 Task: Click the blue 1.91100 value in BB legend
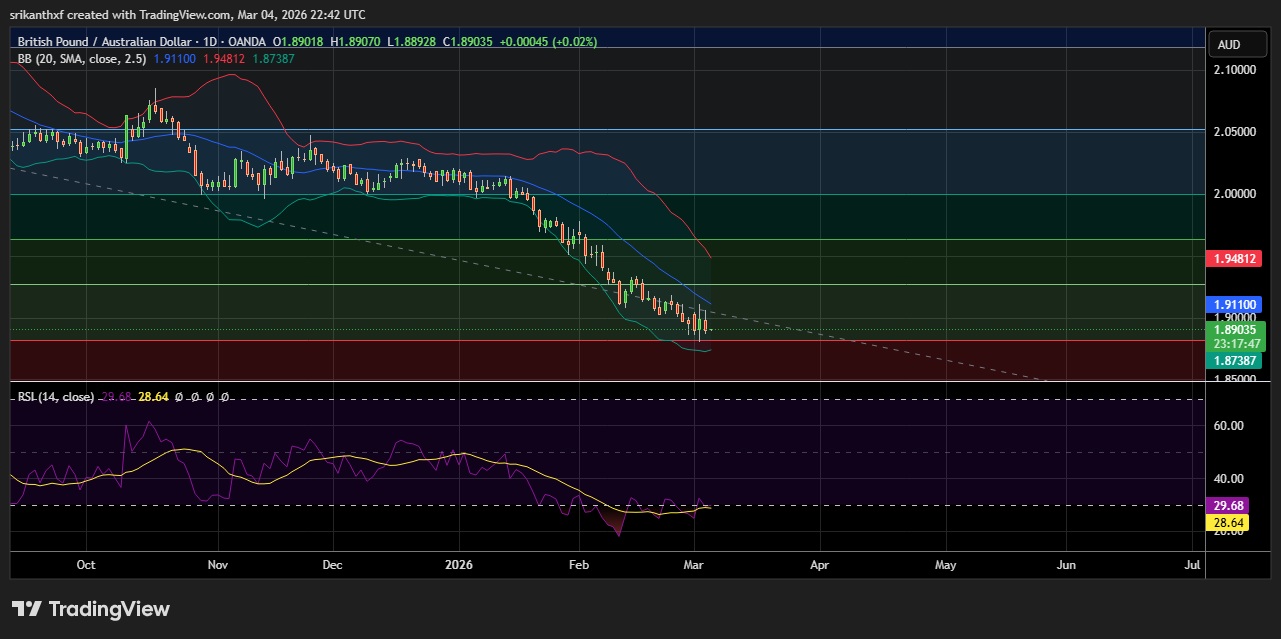175,59
